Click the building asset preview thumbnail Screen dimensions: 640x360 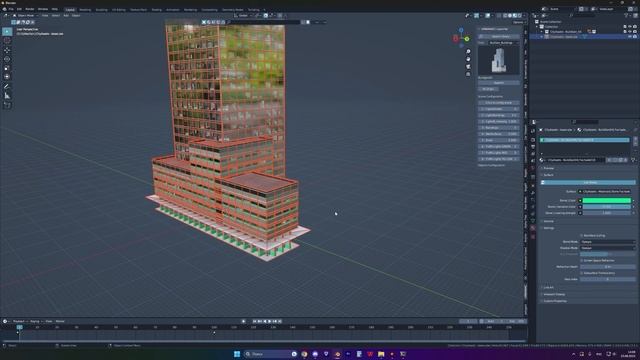tap(498, 60)
